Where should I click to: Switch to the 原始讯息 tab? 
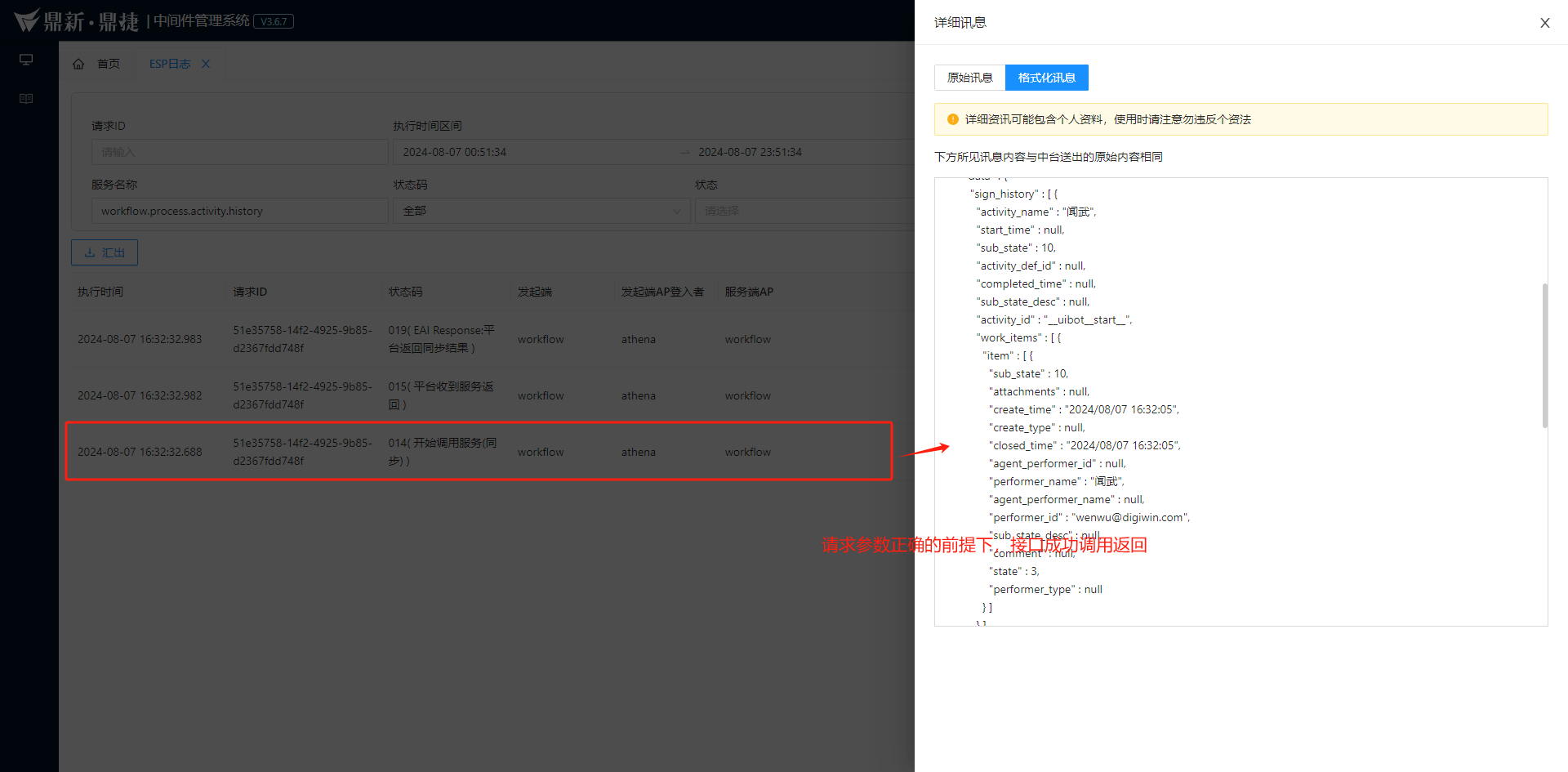[969, 78]
